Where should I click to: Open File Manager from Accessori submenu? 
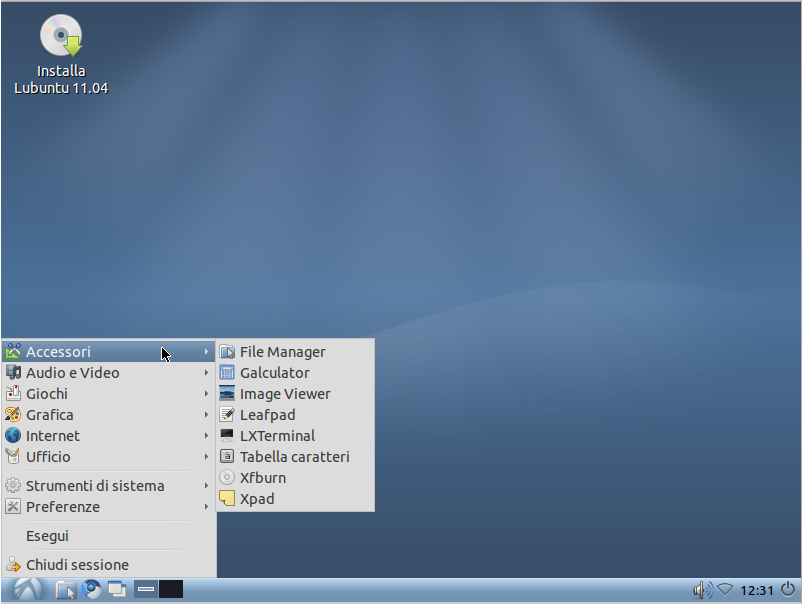click(296, 352)
